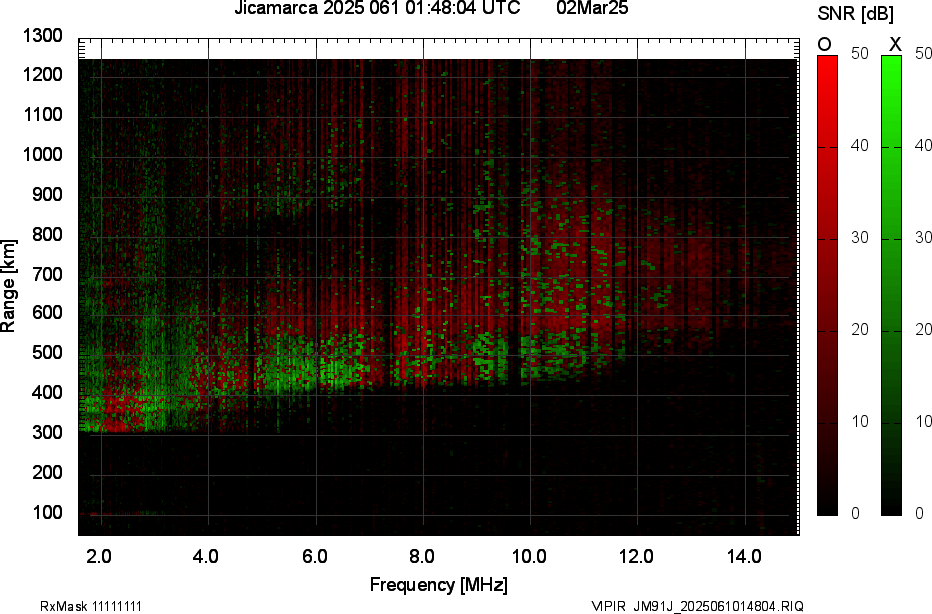The width and height of the screenshot is (932, 614).
Task: Click the 500 range tick label
Action: (x=47, y=352)
